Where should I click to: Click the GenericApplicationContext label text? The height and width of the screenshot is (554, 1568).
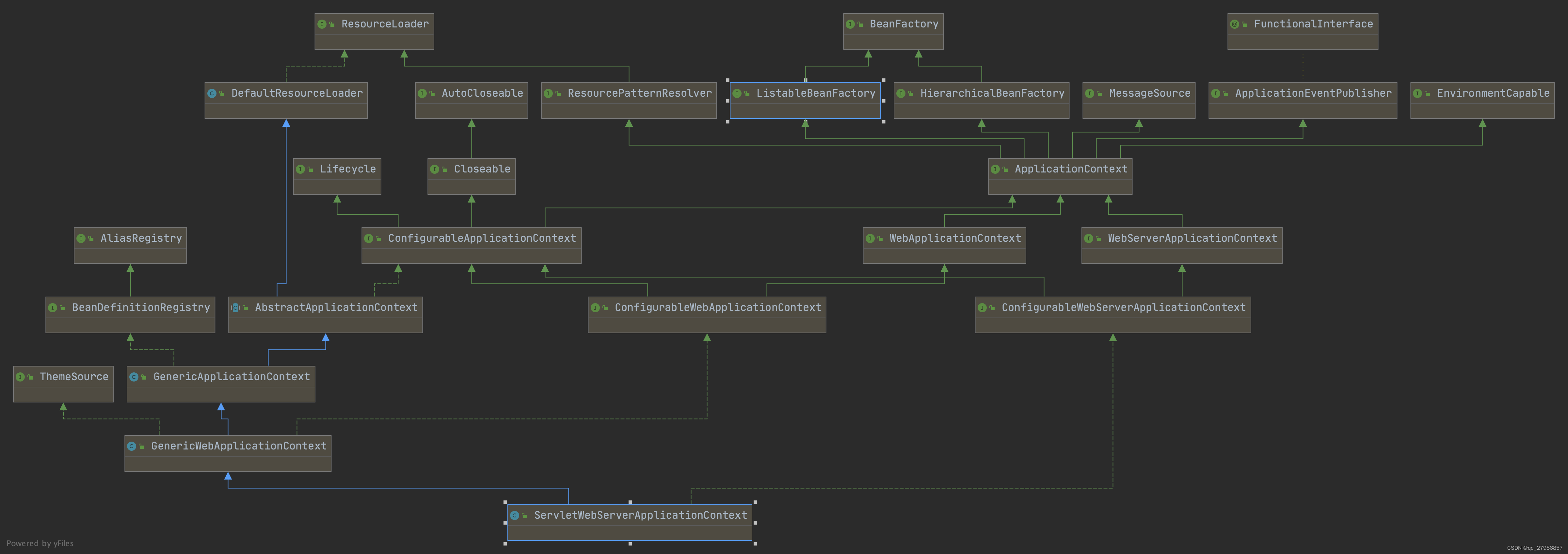tap(232, 378)
